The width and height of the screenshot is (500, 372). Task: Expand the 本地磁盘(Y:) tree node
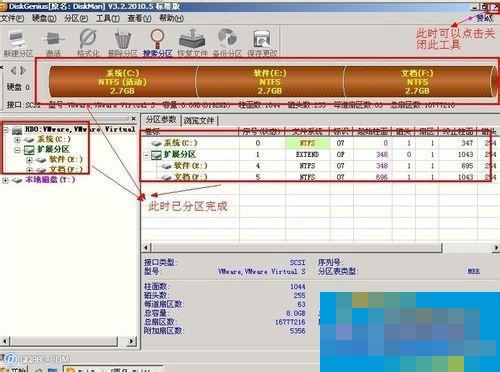point(5,180)
